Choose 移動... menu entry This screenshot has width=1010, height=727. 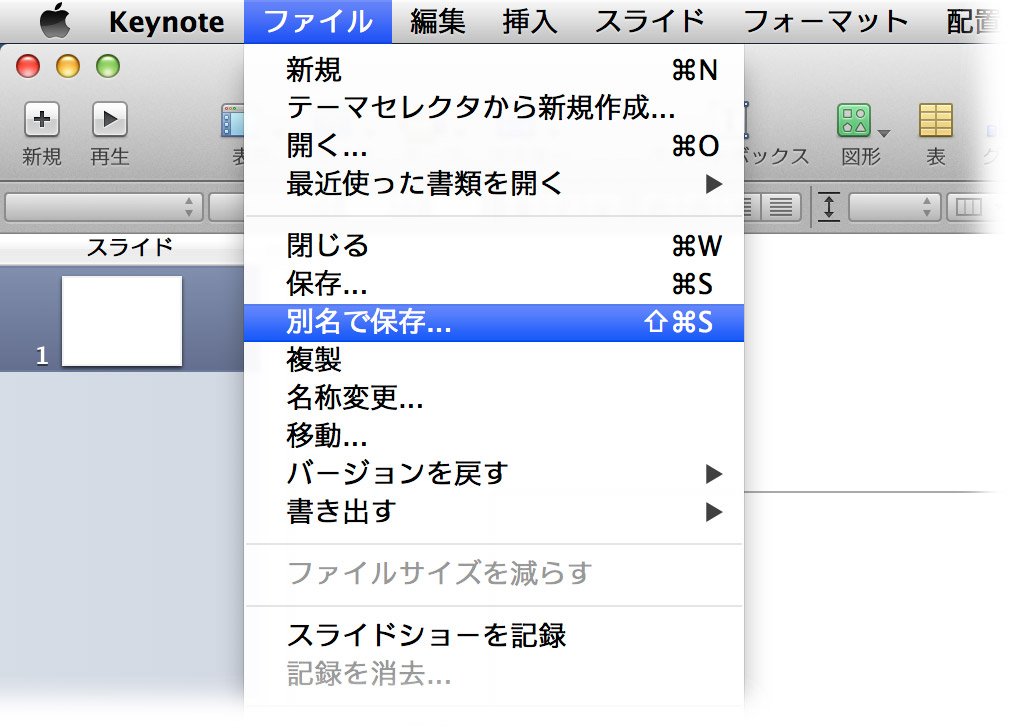pos(494,435)
